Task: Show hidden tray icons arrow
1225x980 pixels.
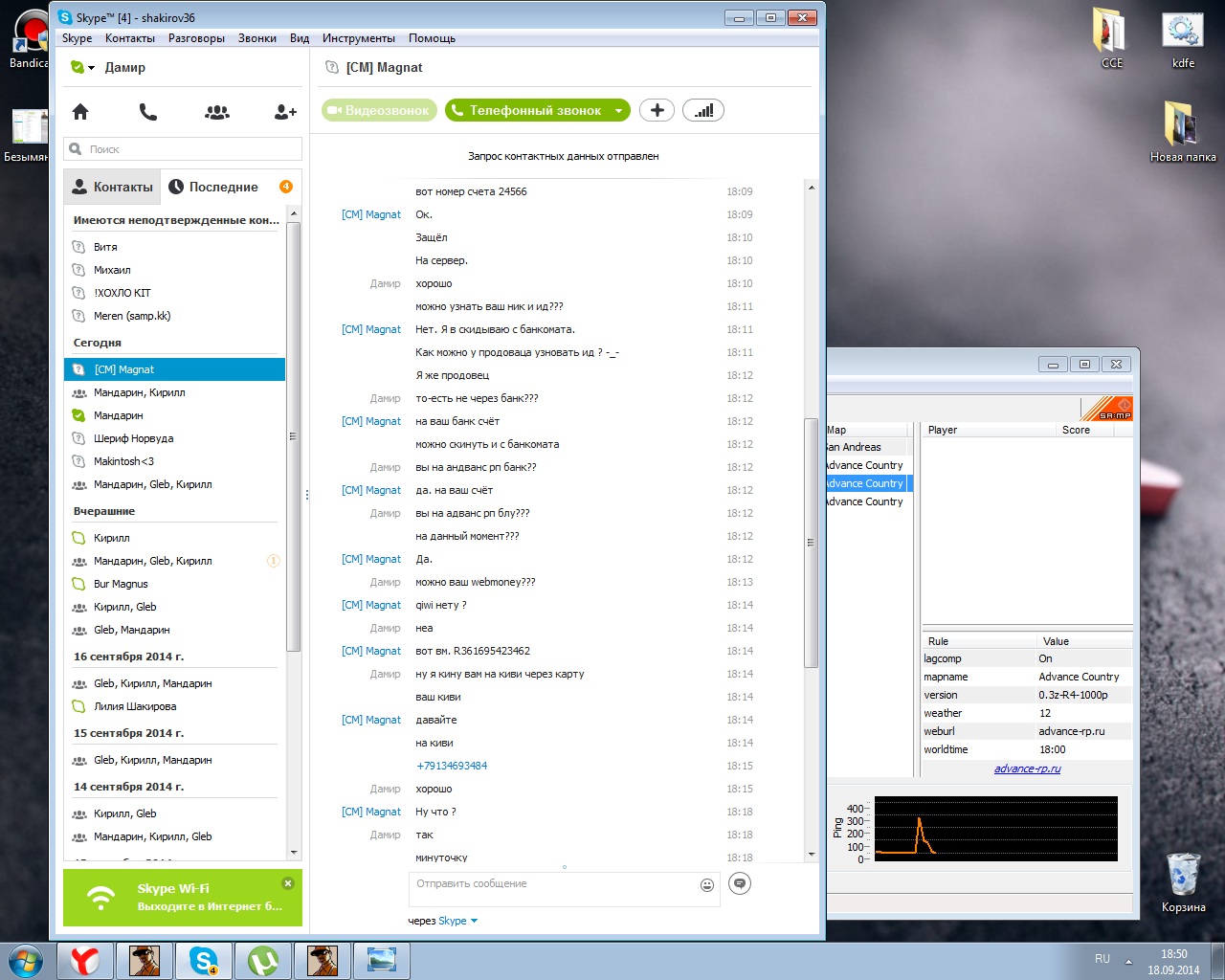Action: tap(1128, 961)
